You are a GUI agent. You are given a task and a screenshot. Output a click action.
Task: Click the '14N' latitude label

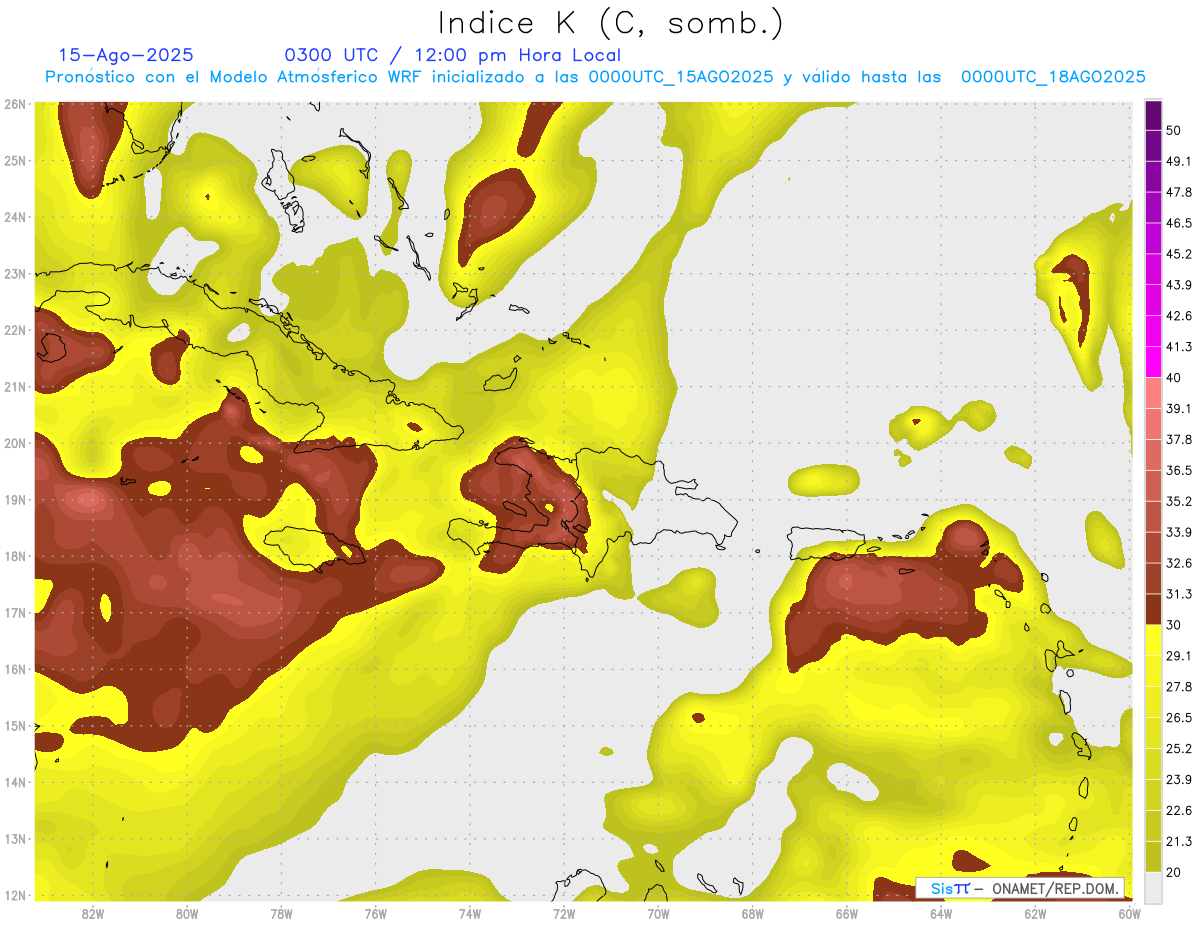tap(14, 782)
